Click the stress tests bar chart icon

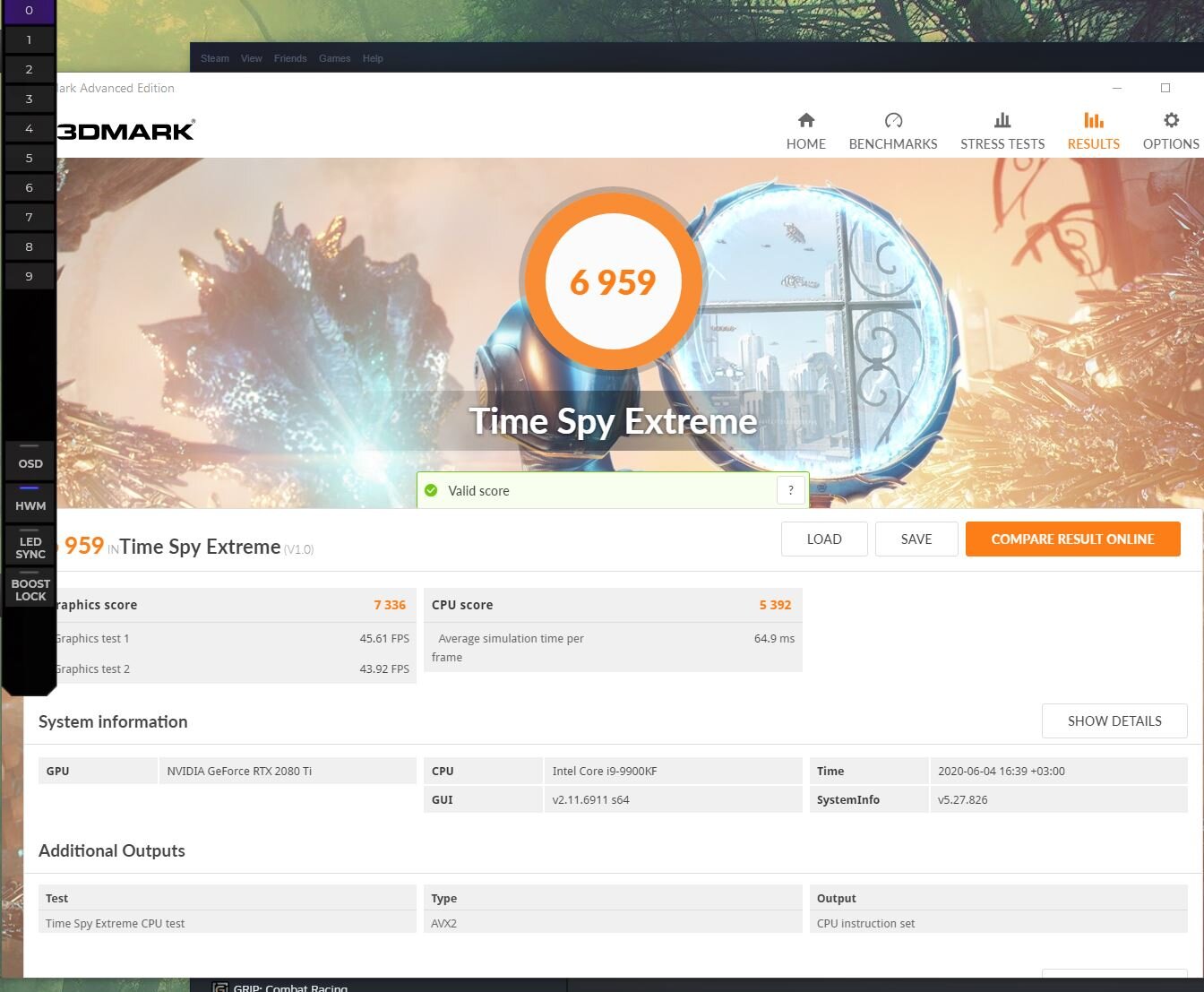pos(1002,120)
